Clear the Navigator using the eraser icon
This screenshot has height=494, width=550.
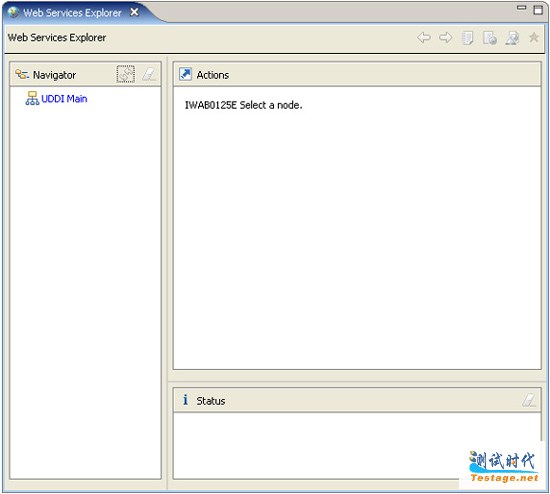pyautogui.click(x=149, y=74)
